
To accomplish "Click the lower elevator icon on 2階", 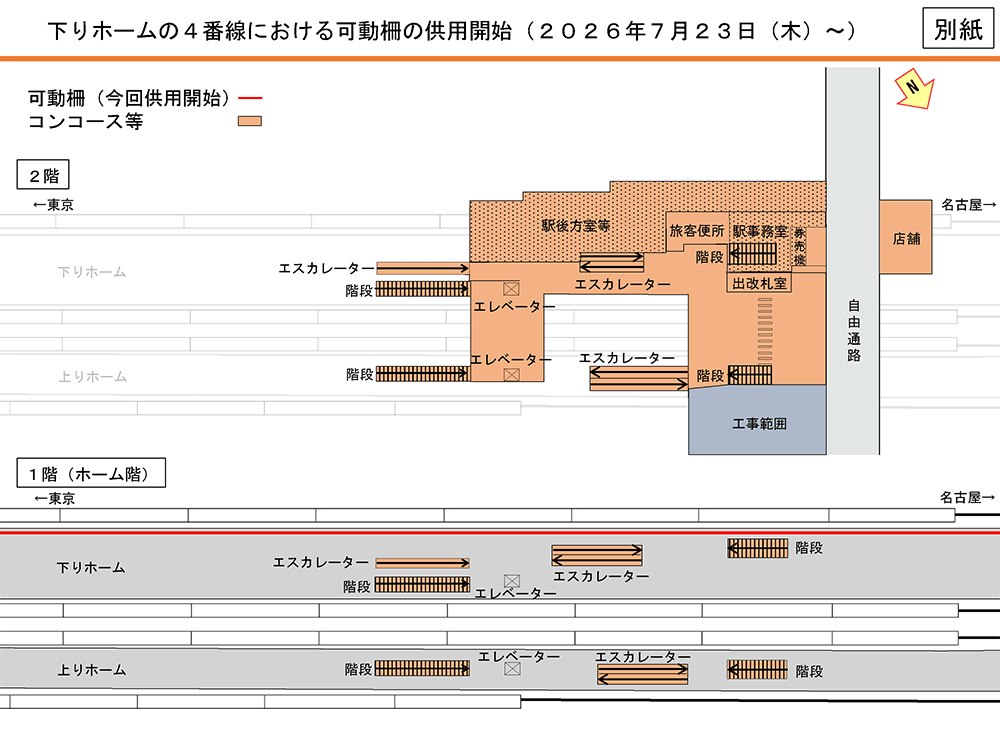I will (x=512, y=374).
